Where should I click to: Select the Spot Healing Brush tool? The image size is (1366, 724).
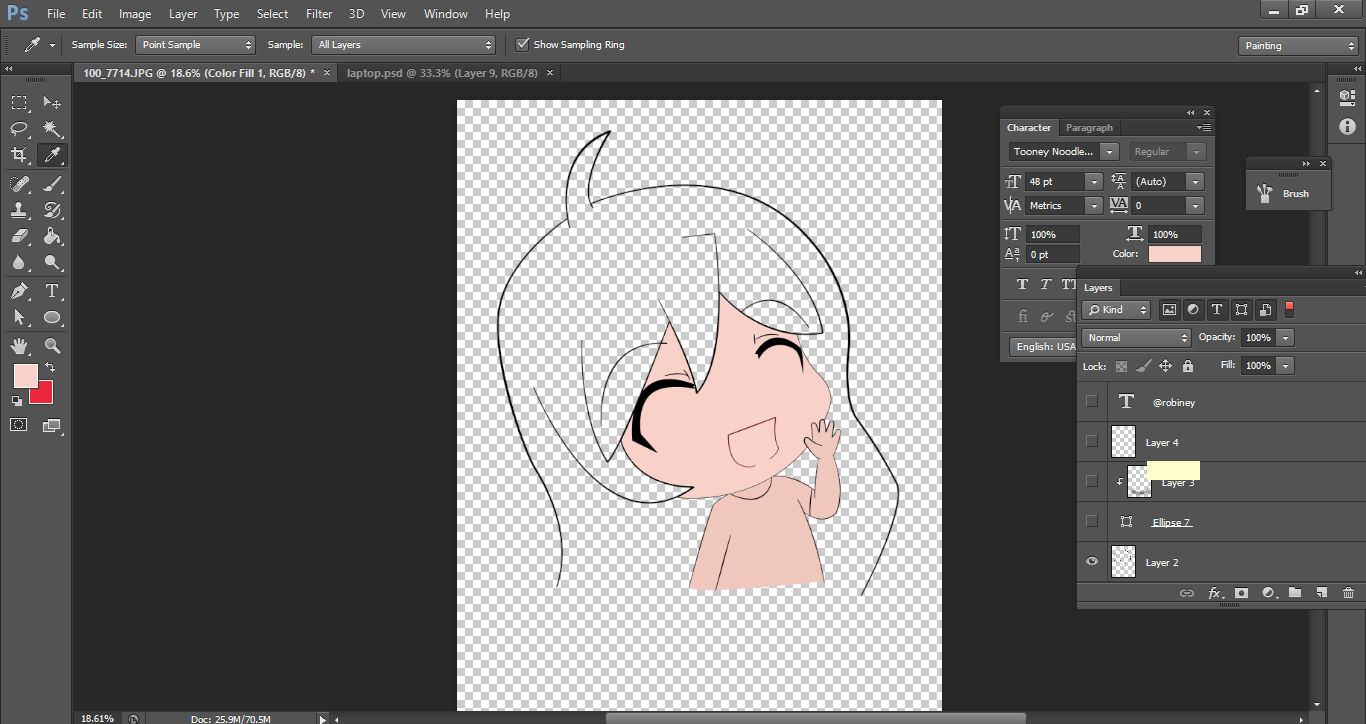point(19,184)
